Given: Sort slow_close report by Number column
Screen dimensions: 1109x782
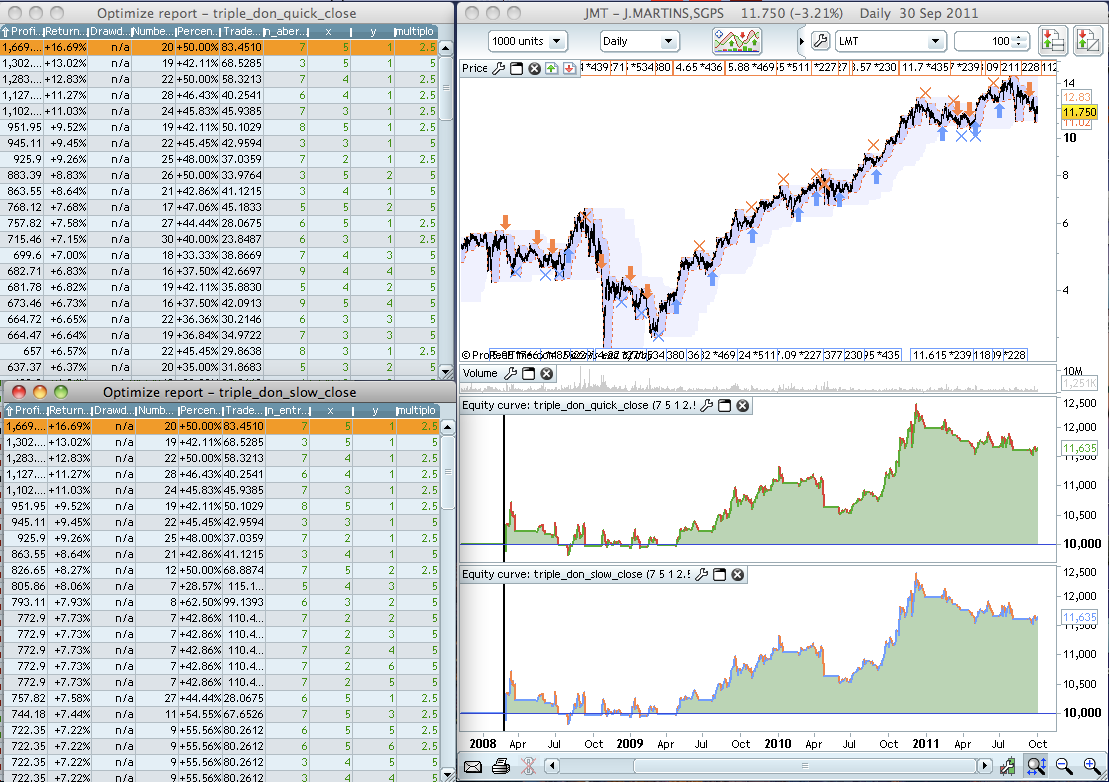Looking at the screenshot, I should tap(156, 410).
